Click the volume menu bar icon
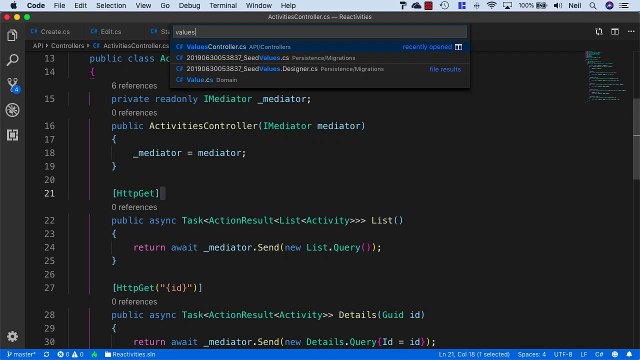This screenshot has height=360, width=640. point(558,5)
